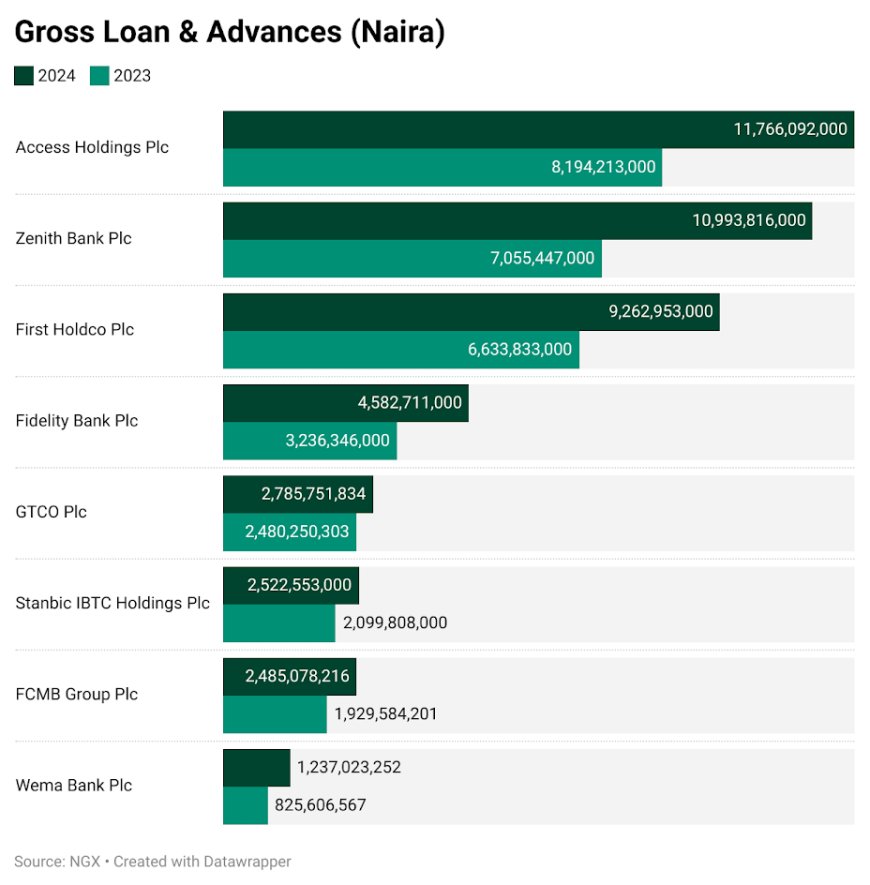
Task: Select the 2024 legend label
Action: 56,76
